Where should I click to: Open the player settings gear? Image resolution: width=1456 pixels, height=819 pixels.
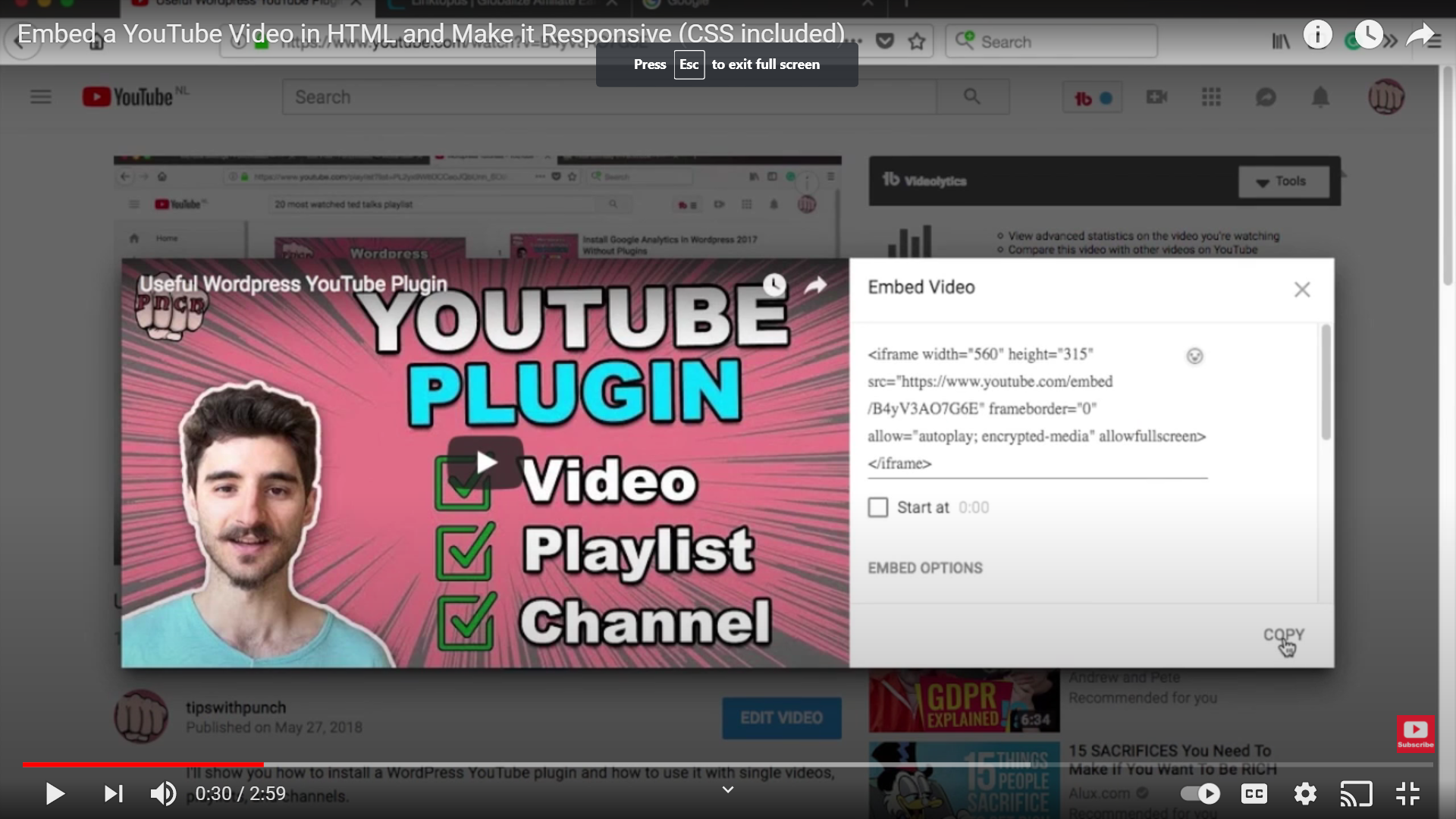(1305, 794)
